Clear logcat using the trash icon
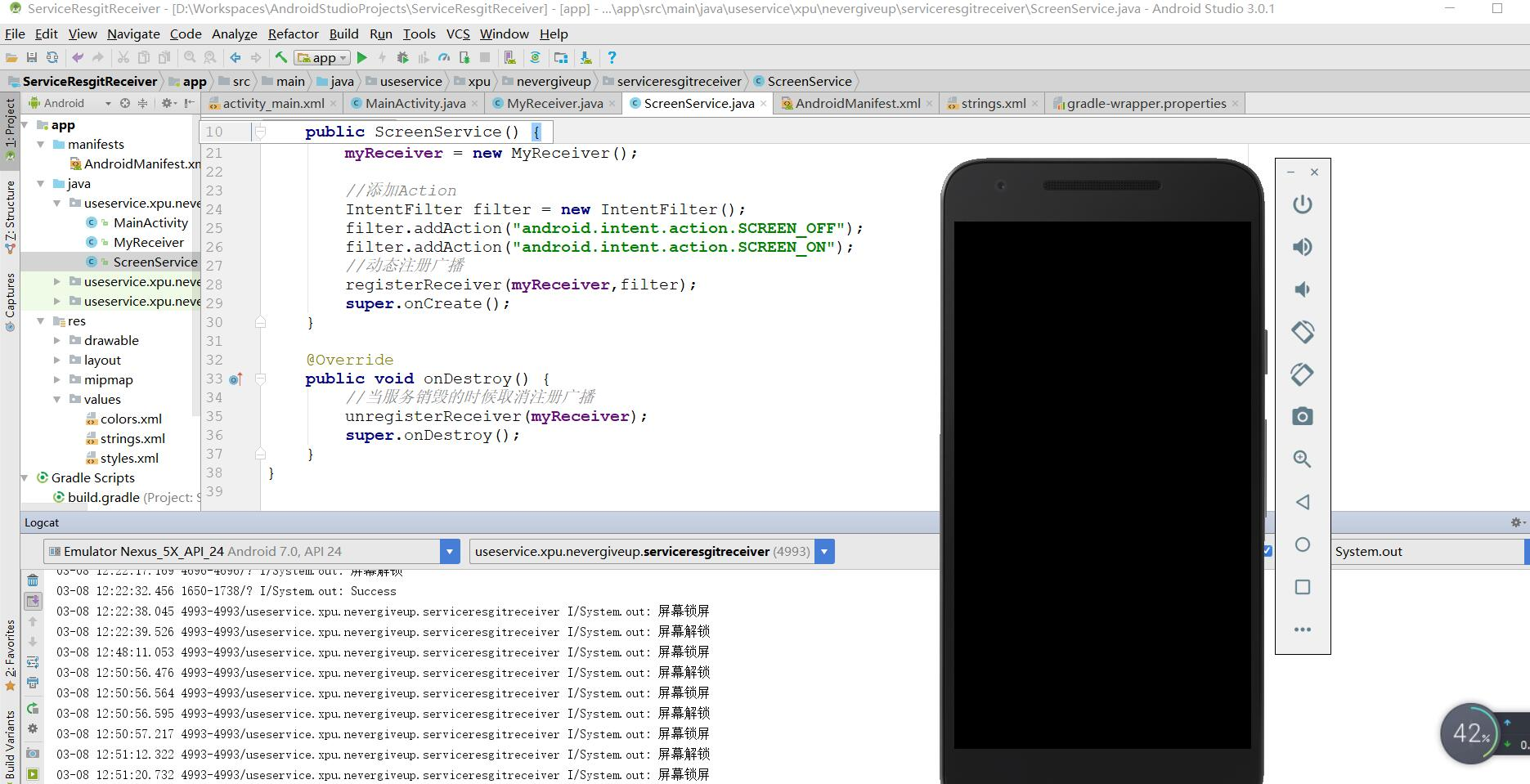The height and width of the screenshot is (784, 1530). pos(33,580)
